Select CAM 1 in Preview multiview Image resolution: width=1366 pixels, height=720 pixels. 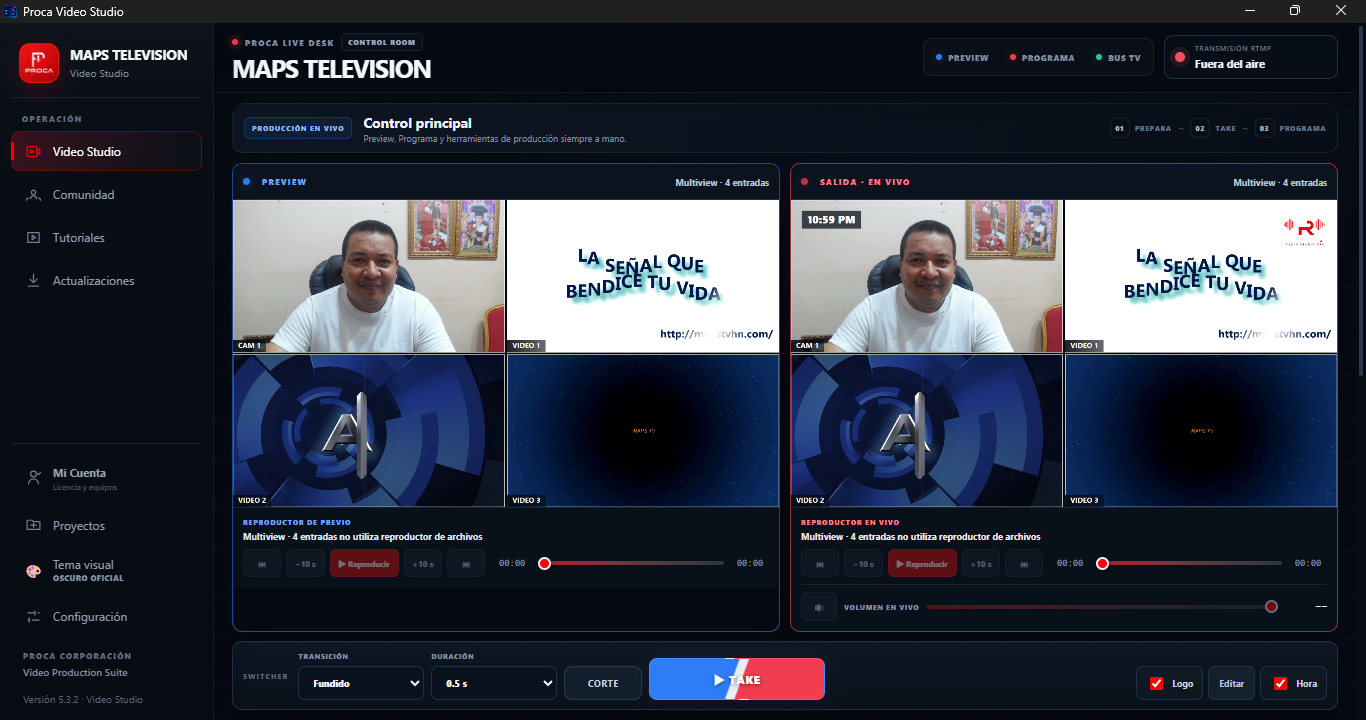pyautogui.click(x=369, y=276)
